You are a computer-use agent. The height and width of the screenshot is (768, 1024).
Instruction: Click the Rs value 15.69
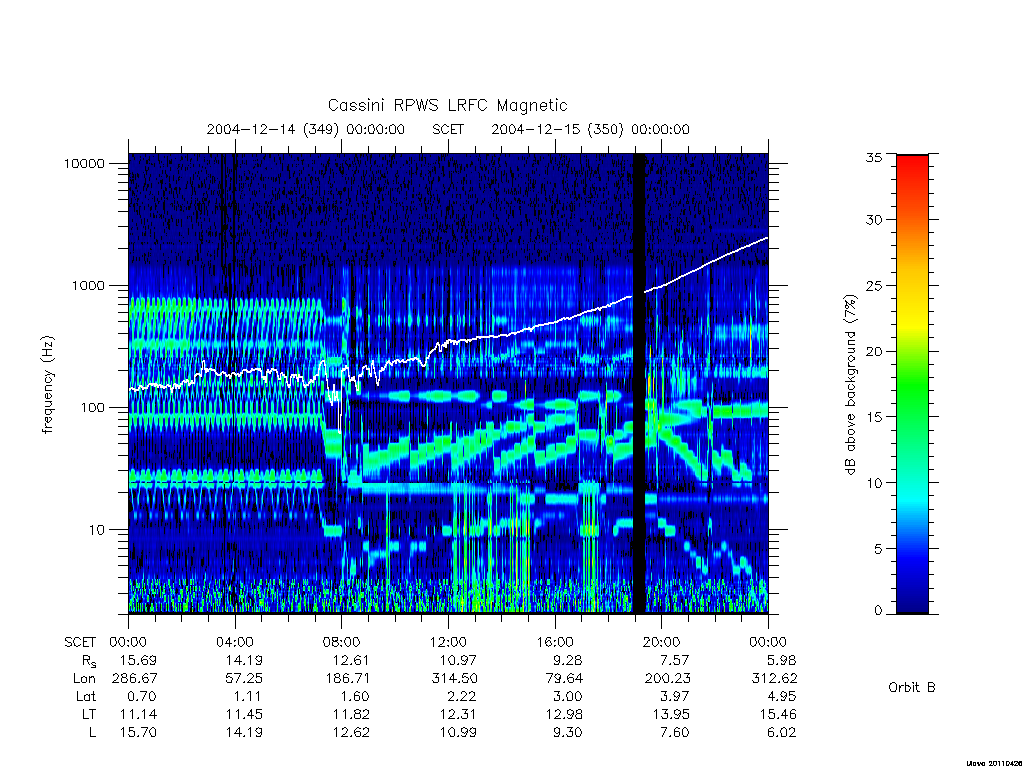(138, 660)
